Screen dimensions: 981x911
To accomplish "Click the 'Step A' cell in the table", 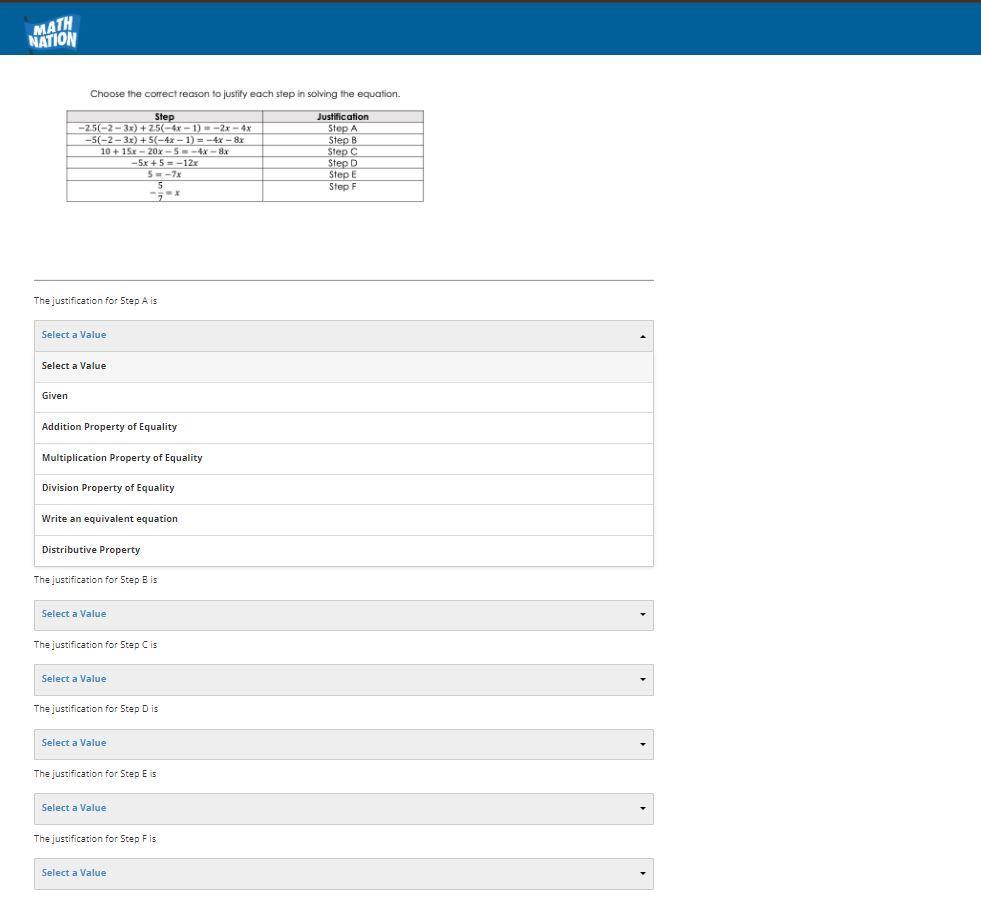I will (343, 128).
